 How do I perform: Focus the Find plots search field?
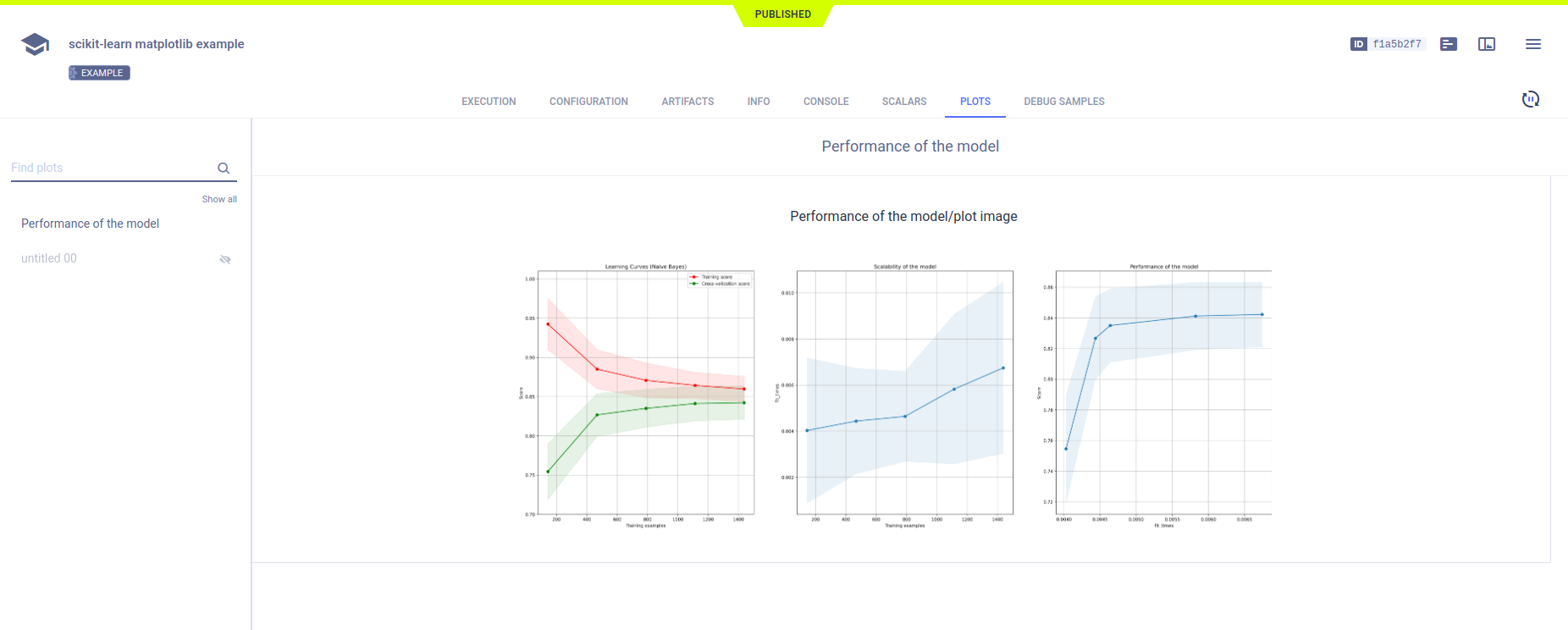pos(110,168)
